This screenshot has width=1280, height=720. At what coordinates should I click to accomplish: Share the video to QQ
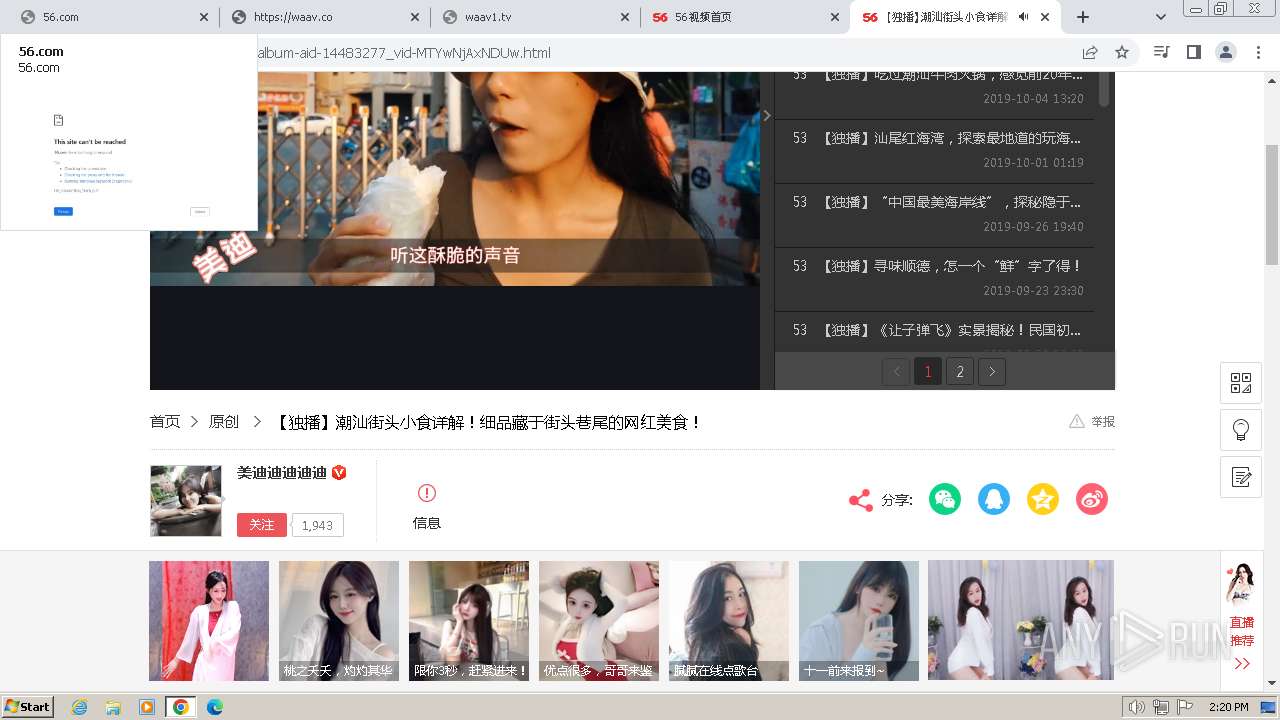point(994,499)
